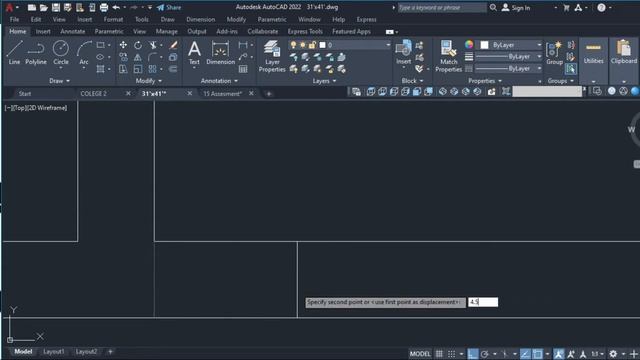Choose the Array tool

153,69
